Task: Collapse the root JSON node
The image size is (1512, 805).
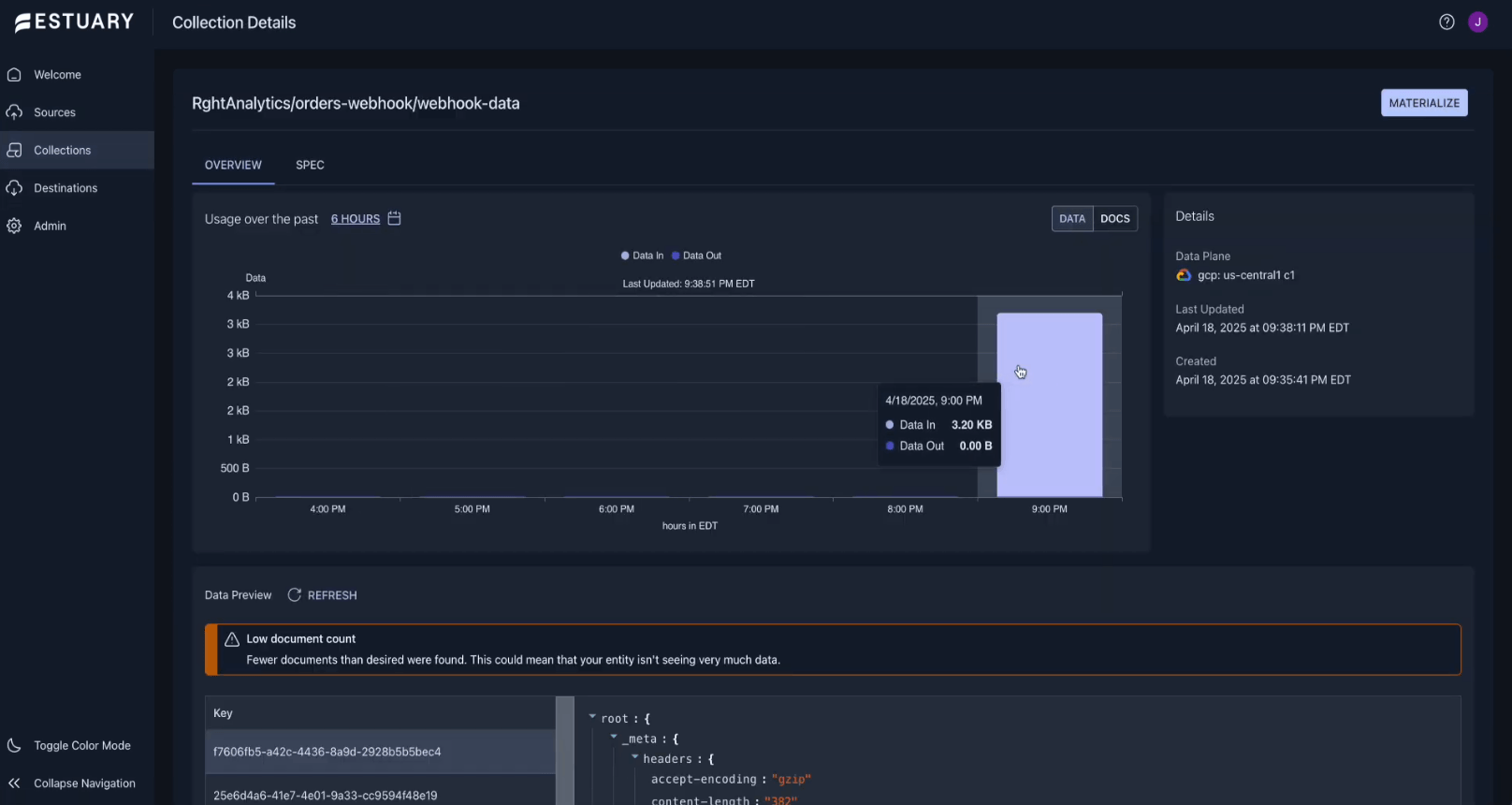Action: click(592, 717)
